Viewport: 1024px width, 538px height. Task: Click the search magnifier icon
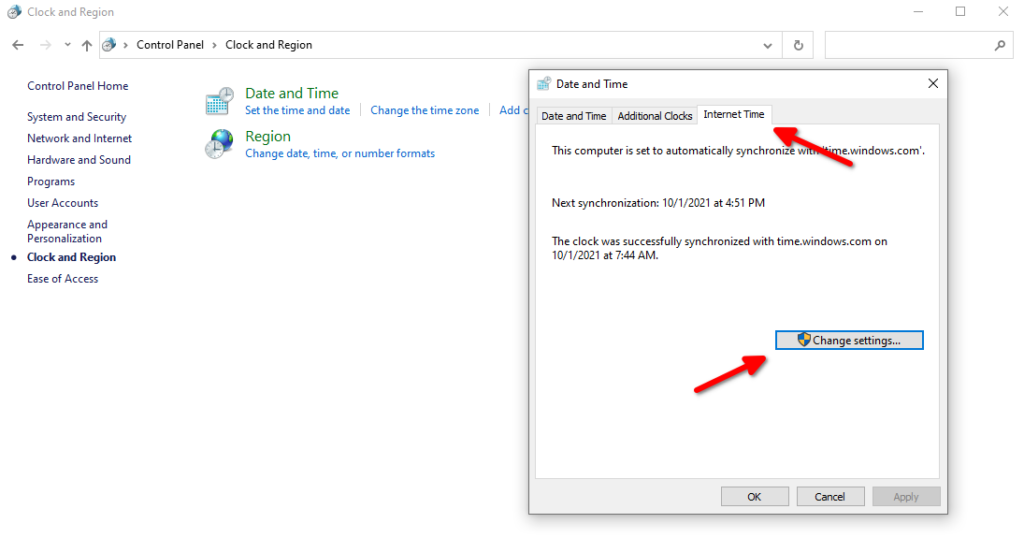(1000, 45)
